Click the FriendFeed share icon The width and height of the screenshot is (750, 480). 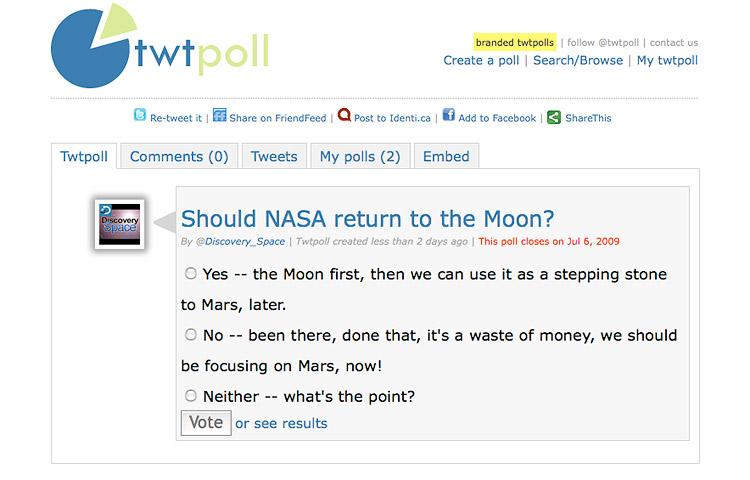coord(220,116)
